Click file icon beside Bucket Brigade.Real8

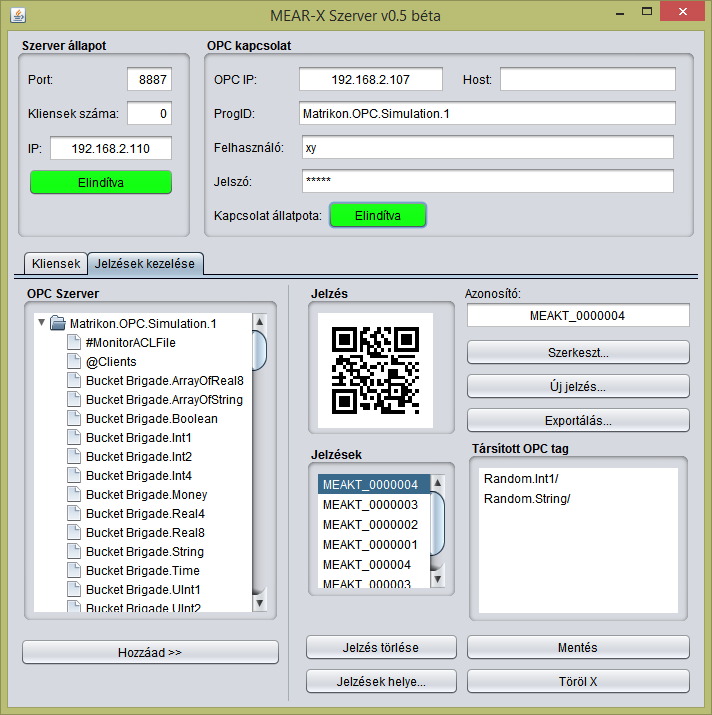click(74, 532)
